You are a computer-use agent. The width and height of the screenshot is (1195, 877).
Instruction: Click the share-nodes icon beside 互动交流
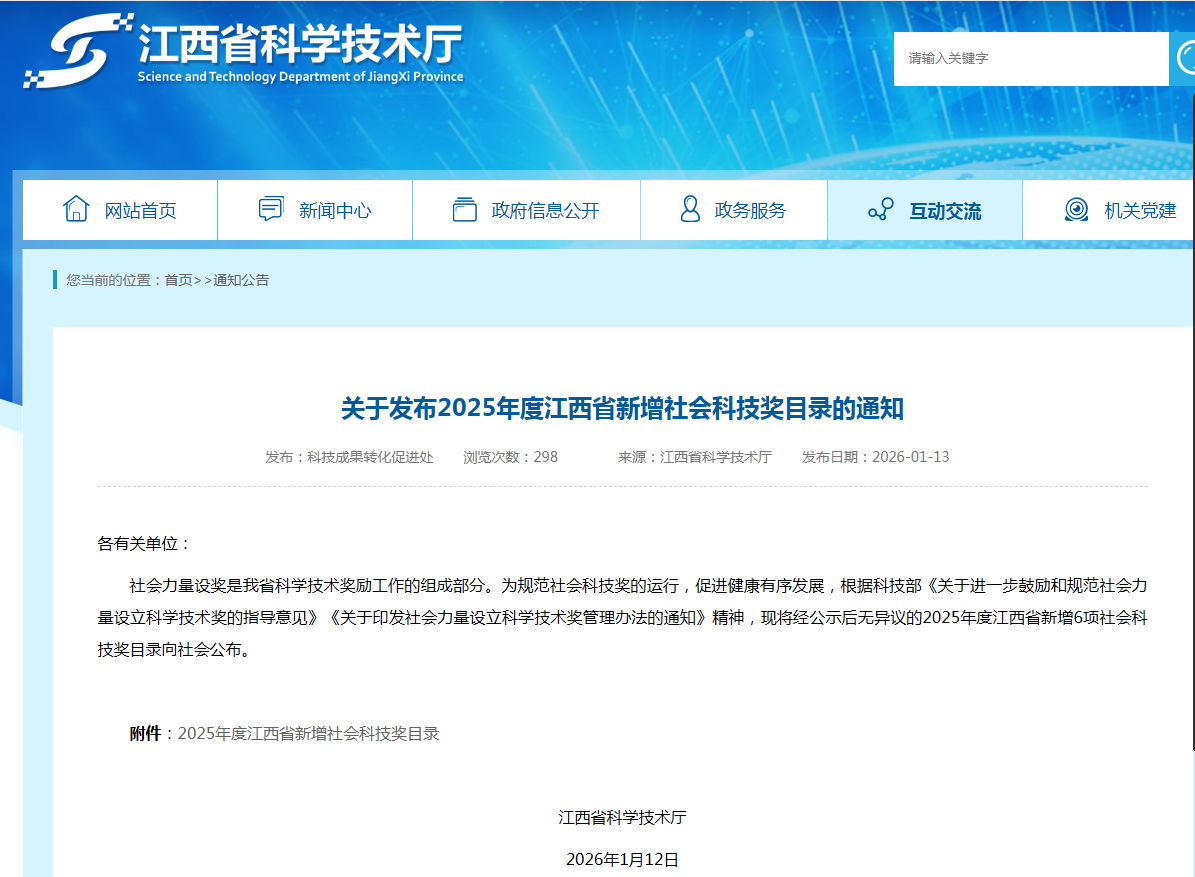(881, 210)
